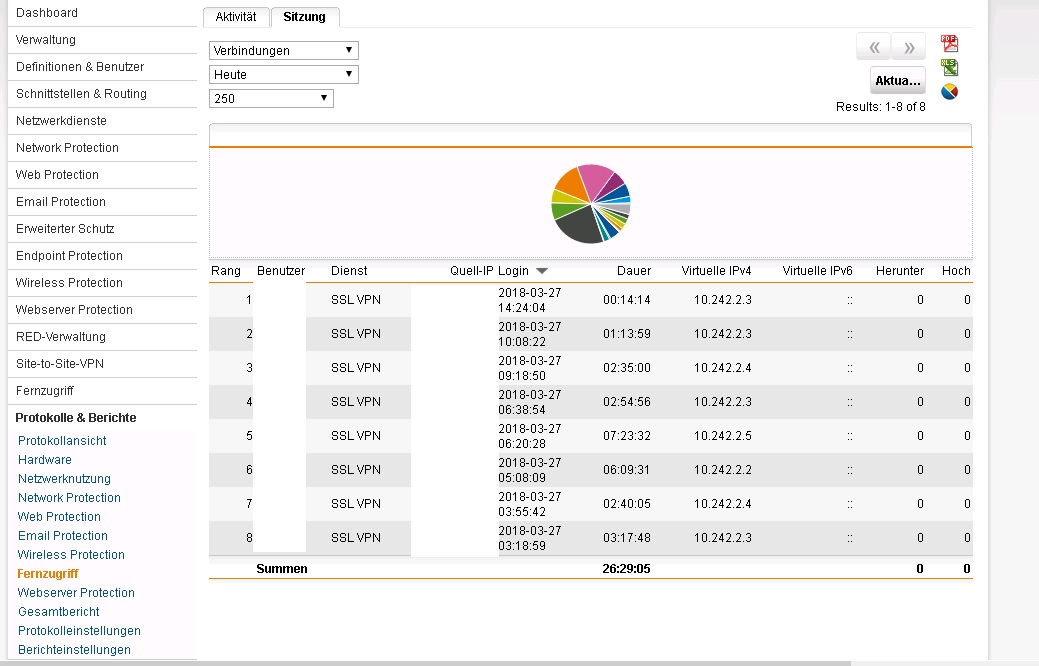Select total duration 26:29:05
This screenshot has height=666, width=1039.
click(x=626, y=569)
